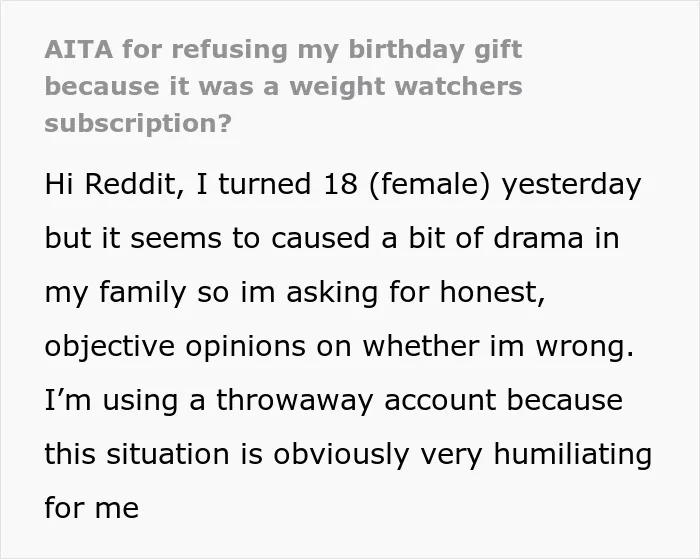Image resolution: width=700 pixels, height=559 pixels.
Task: Click "weight watchers" in the title
Action: tap(406, 87)
